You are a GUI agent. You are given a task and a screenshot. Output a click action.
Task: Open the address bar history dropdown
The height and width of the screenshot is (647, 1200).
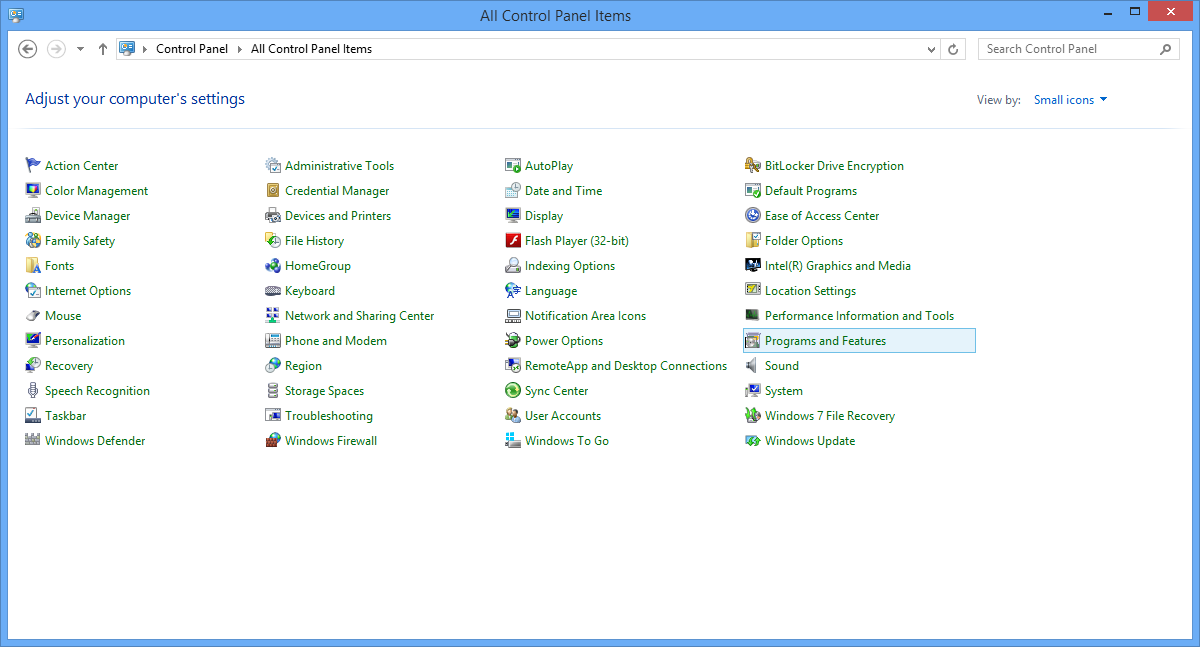click(x=931, y=49)
